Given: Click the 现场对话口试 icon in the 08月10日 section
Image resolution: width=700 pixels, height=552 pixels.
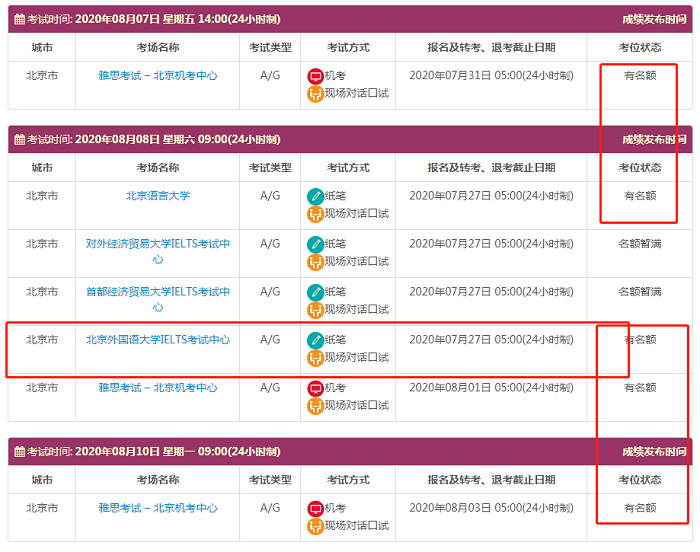Looking at the screenshot, I should point(315,526).
